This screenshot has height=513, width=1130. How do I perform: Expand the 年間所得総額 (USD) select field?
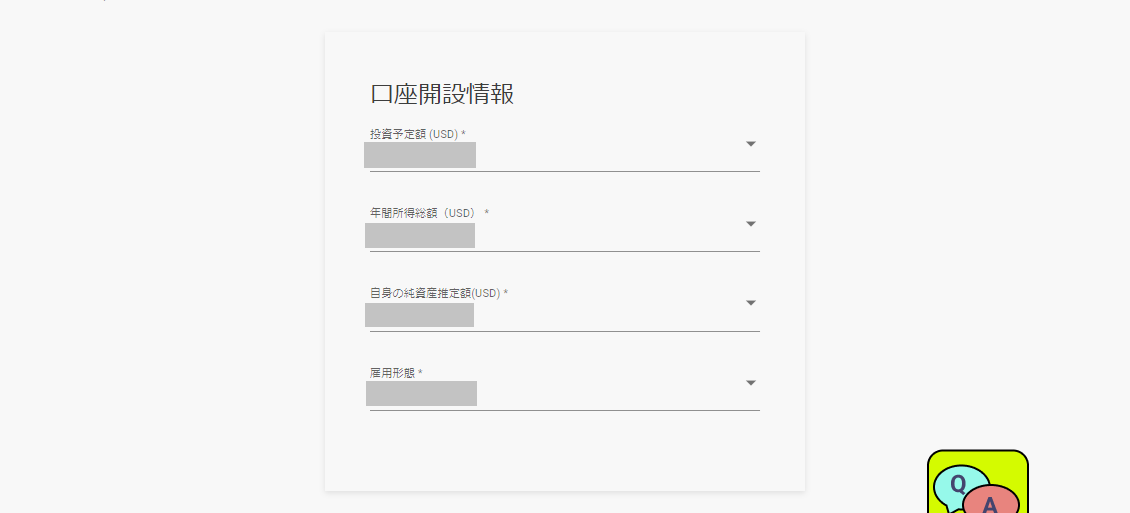[x=565, y=229]
